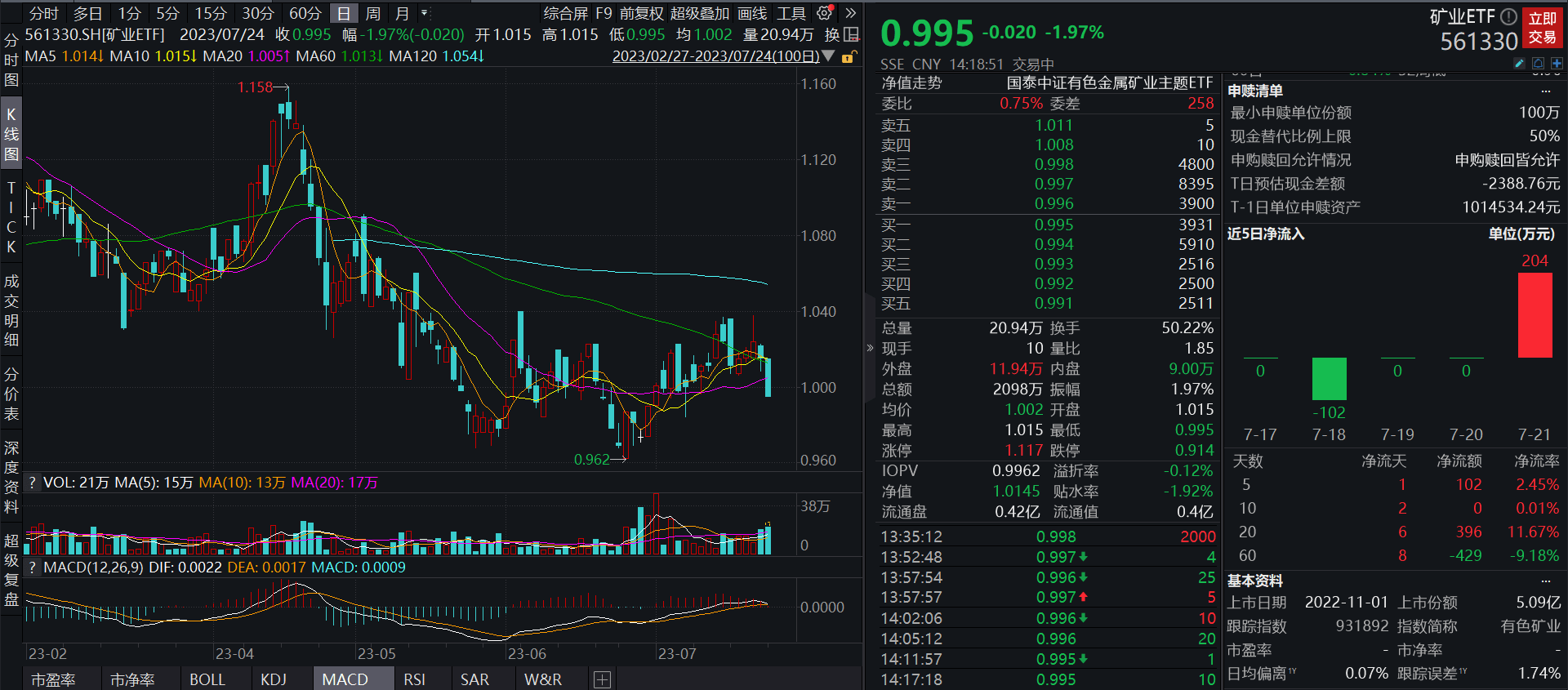
Task: Open chart settings gear icon
Action: [x=824, y=13]
